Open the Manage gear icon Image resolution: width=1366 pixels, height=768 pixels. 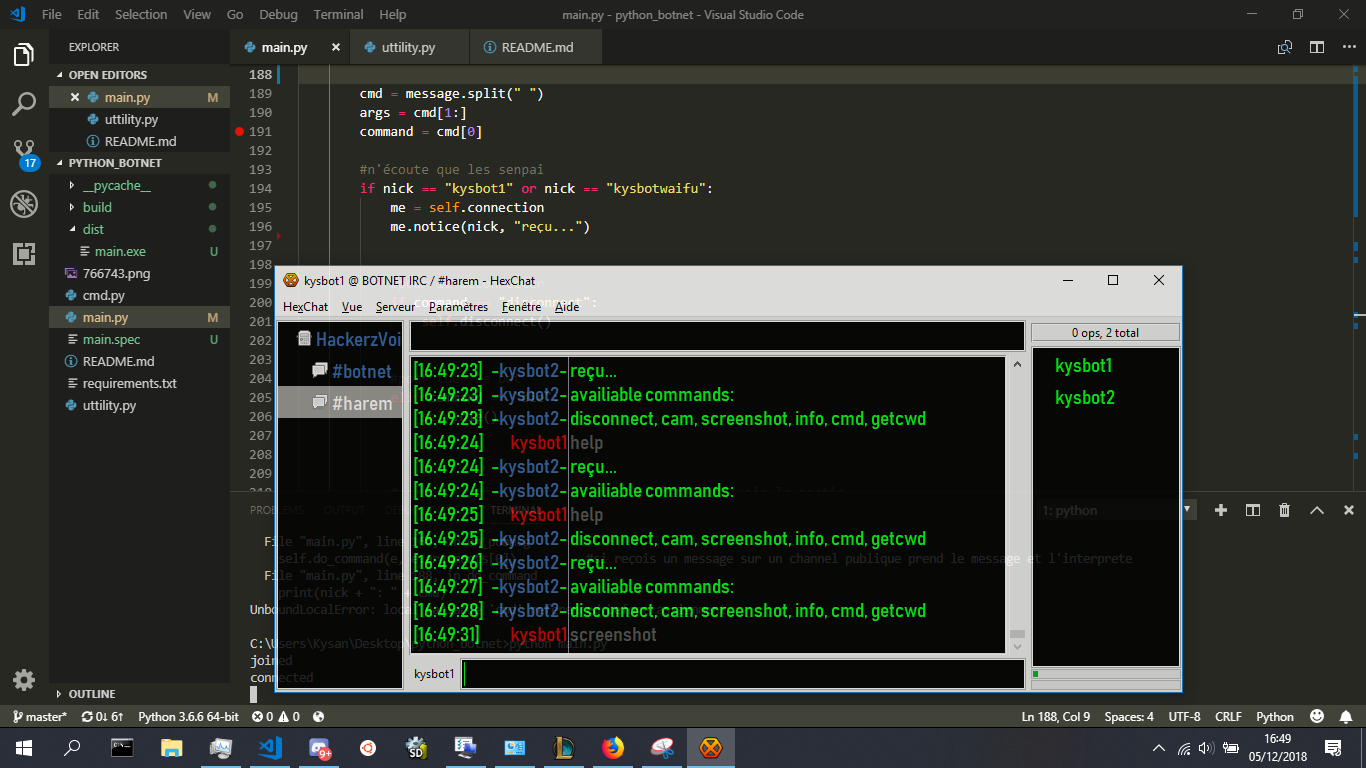[24, 680]
